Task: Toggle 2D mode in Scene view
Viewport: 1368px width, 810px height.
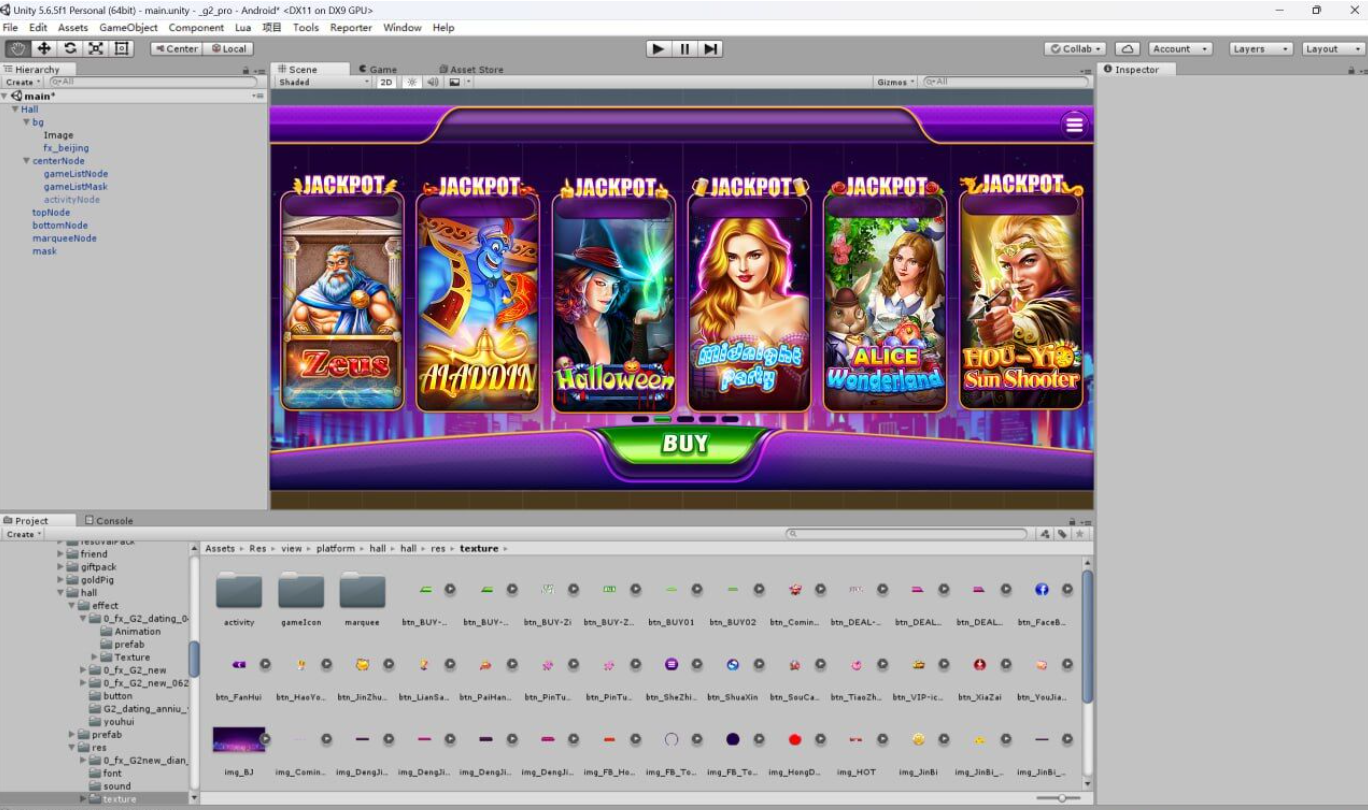Action: coord(386,82)
